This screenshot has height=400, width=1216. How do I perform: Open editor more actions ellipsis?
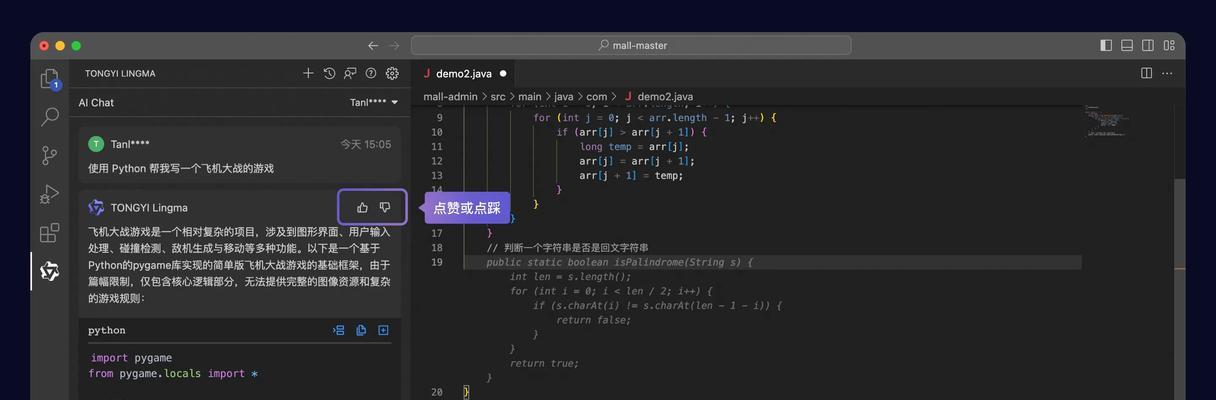[x=1168, y=73]
